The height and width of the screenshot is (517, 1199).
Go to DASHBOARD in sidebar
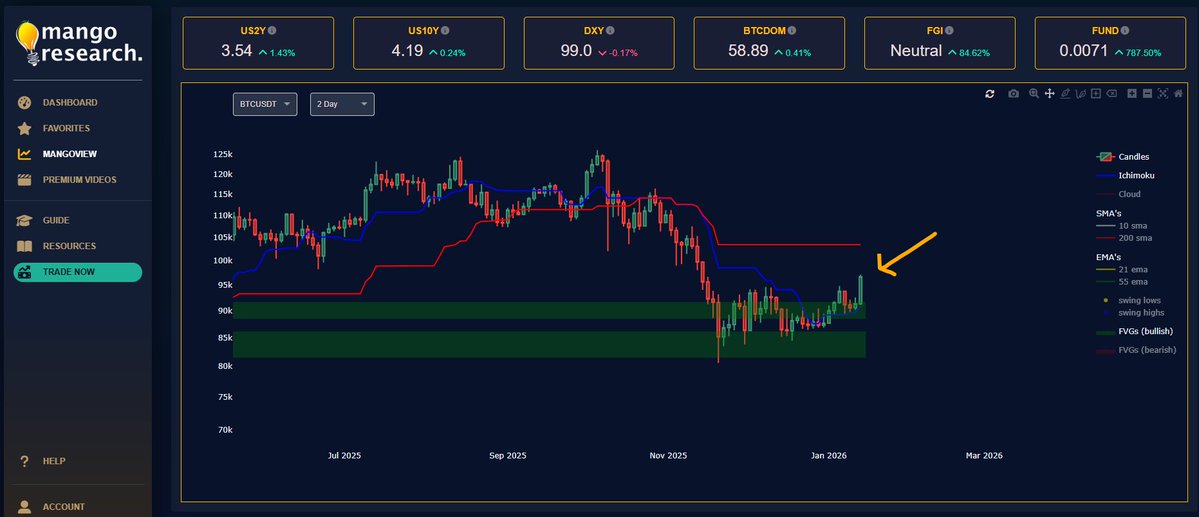click(70, 102)
